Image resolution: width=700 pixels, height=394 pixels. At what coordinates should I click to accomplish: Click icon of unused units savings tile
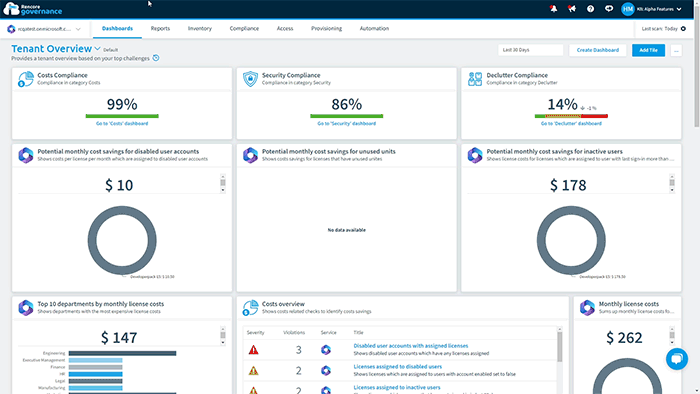pos(250,155)
